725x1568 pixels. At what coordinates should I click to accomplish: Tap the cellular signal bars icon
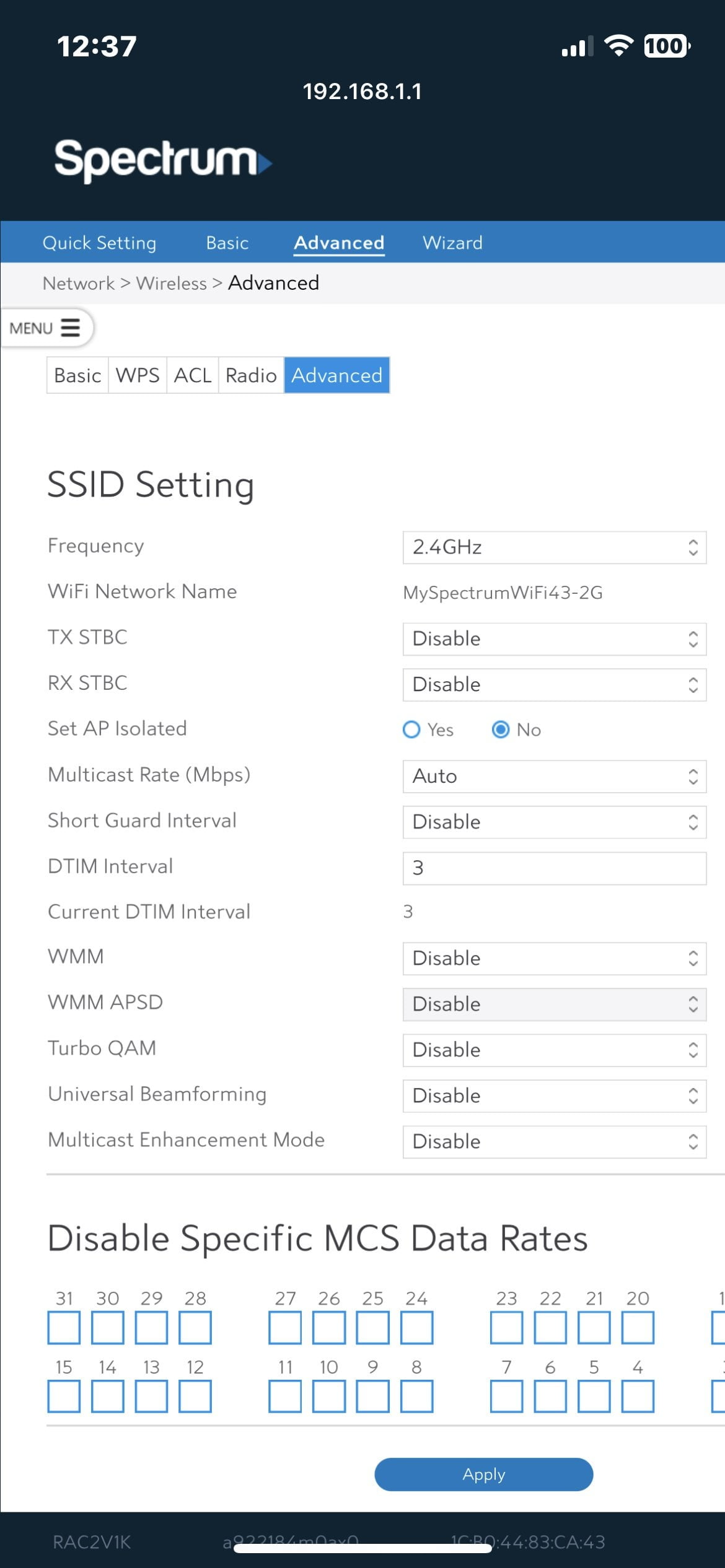pyautogui.click(x=576, y=46)
